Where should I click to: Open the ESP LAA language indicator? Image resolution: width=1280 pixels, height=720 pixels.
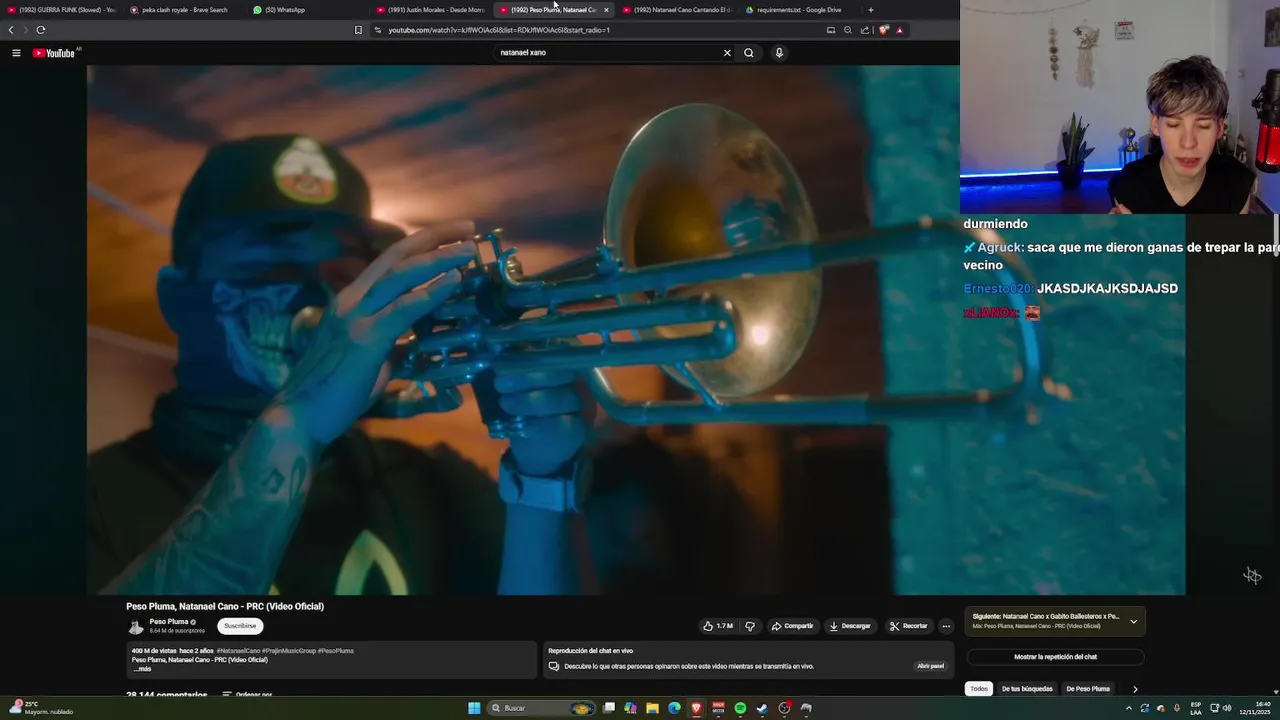pos(1196,708)
